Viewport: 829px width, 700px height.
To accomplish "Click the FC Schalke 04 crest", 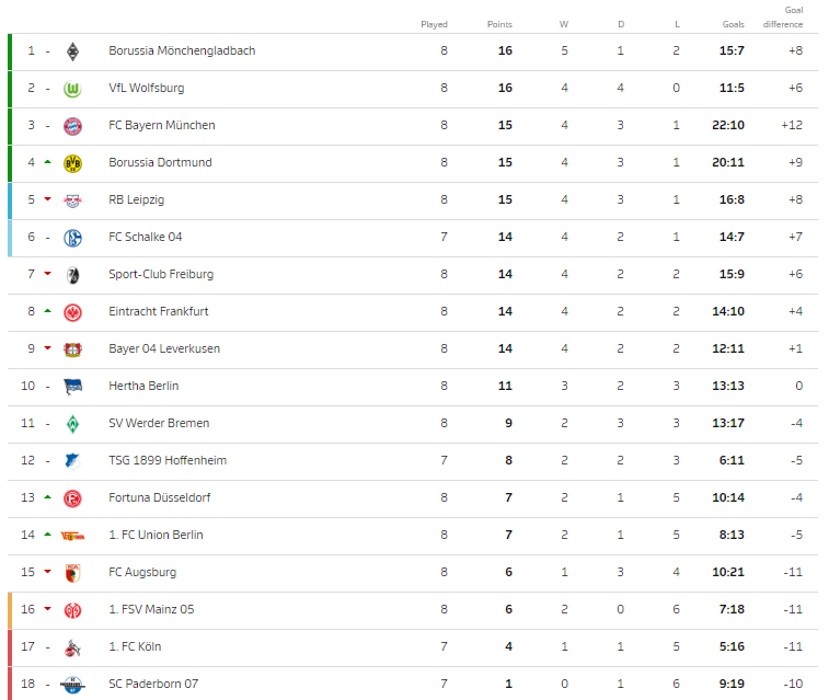I will pos(72,238).
